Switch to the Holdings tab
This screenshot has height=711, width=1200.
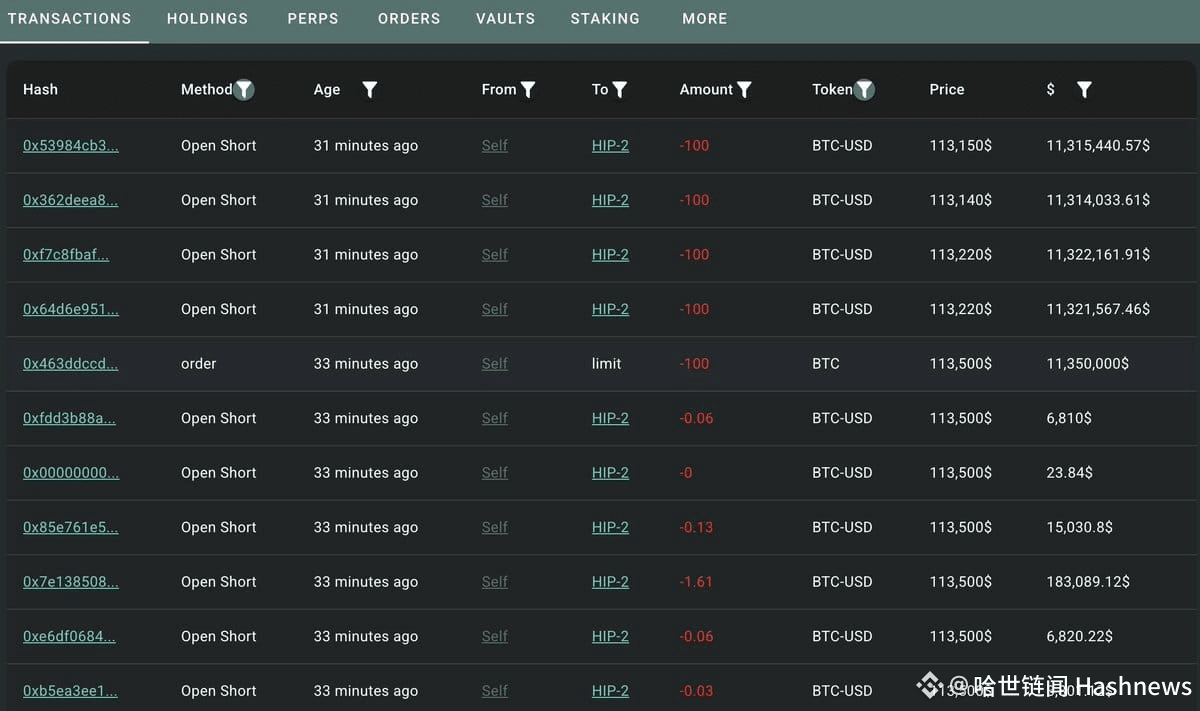point(207,19)
